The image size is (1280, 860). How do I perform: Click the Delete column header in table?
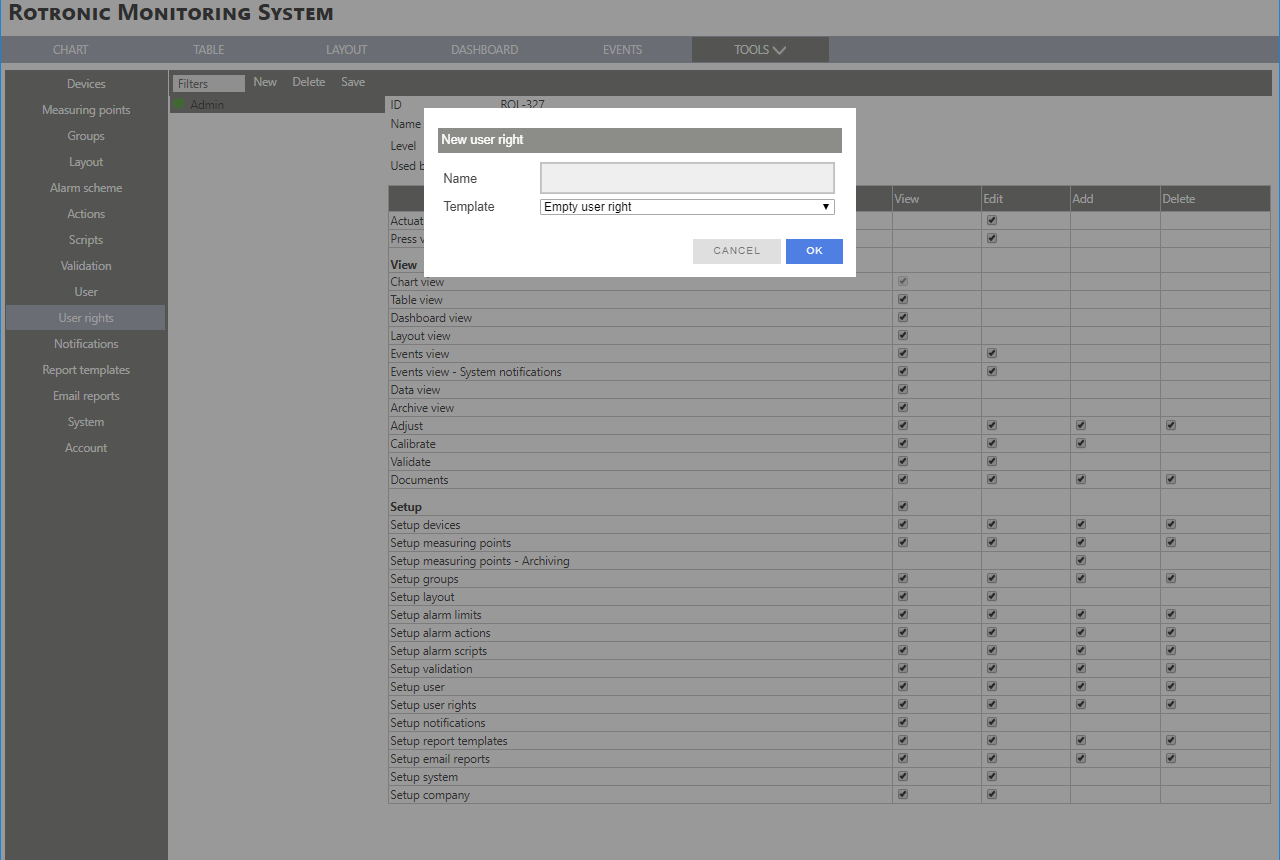click(x=1179, y=199)
